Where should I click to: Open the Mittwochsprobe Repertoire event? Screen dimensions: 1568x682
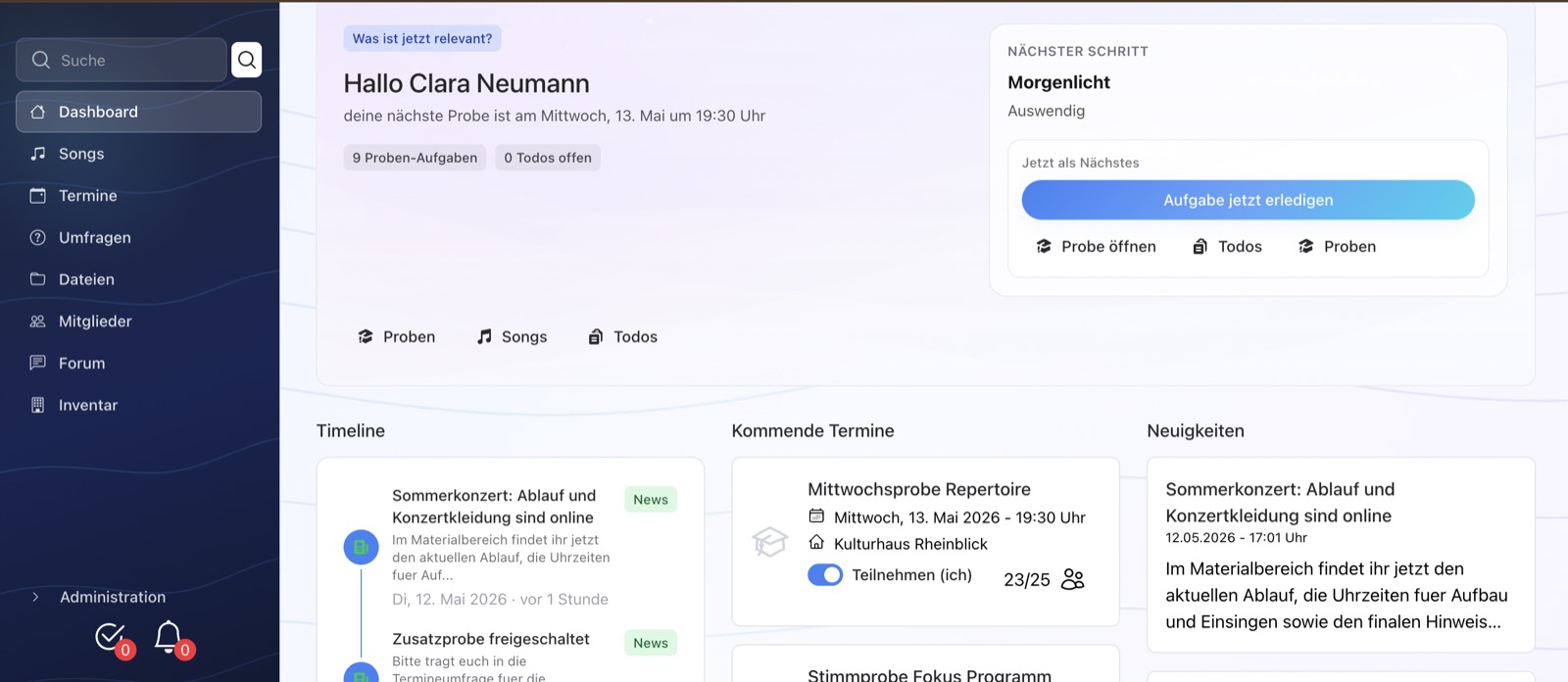[919, 489]
